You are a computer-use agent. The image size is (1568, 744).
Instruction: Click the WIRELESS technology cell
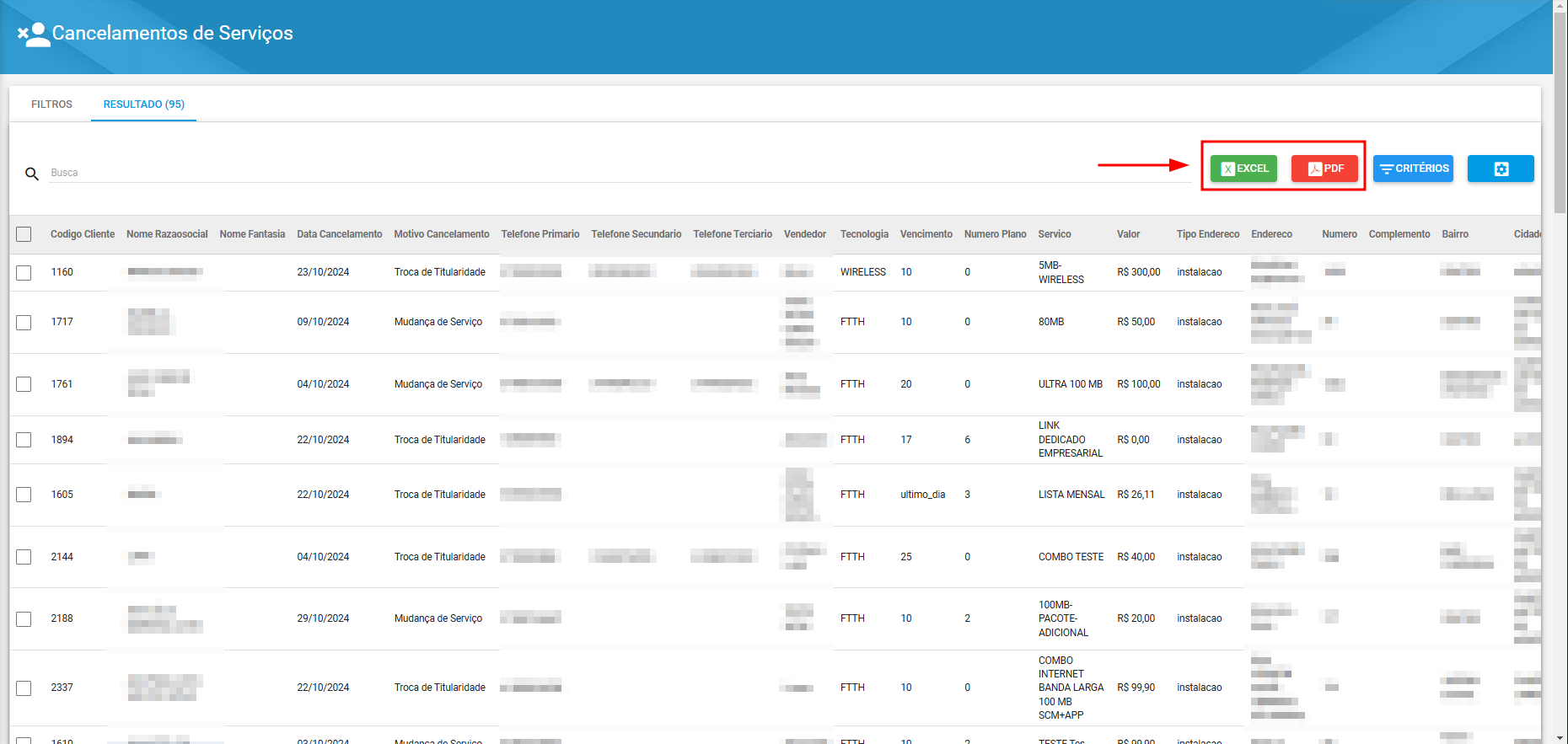[x=863, y=272]
